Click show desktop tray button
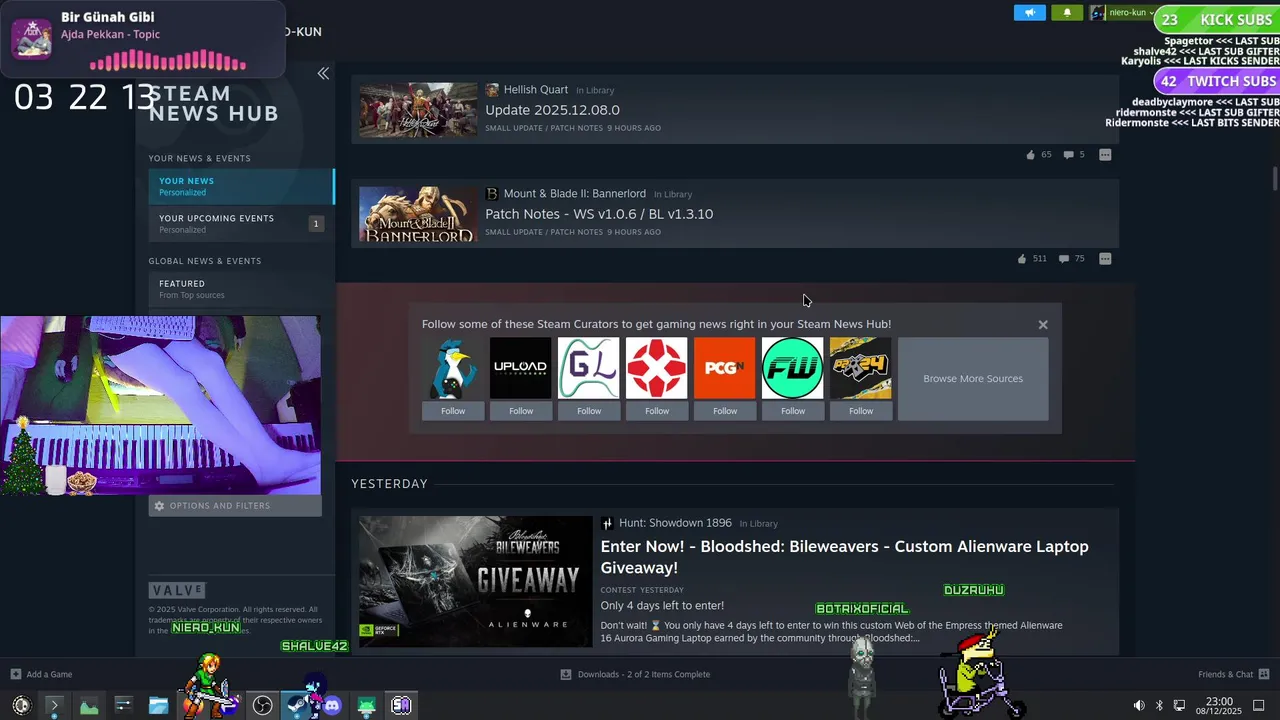The height and width of the screenshot is (720, 1280). [1258, 706]
